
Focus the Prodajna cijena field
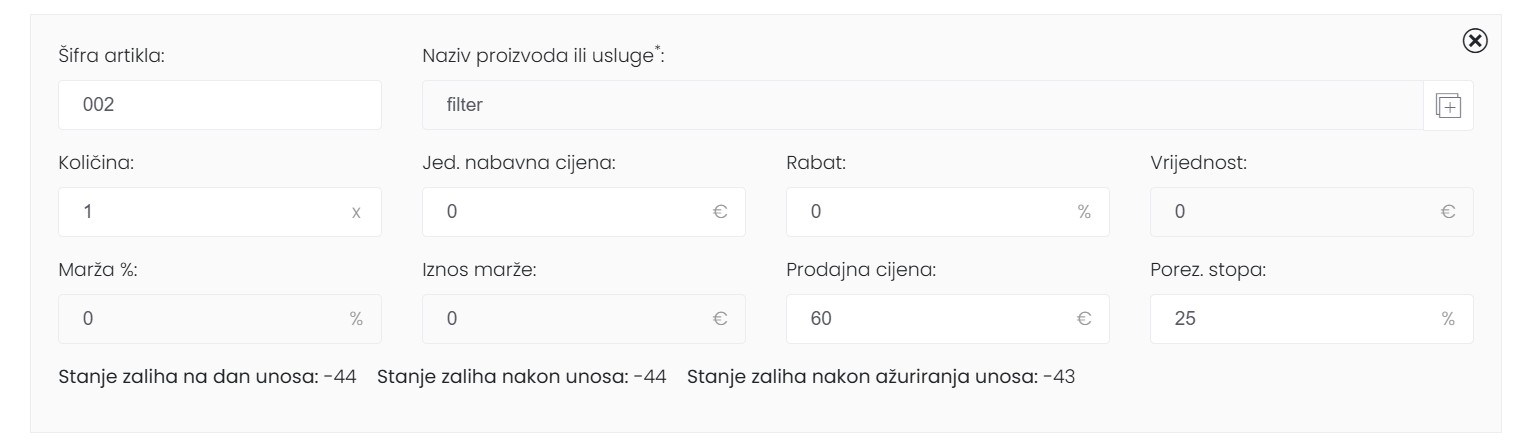pyautogui.click(x=930, y=319)
